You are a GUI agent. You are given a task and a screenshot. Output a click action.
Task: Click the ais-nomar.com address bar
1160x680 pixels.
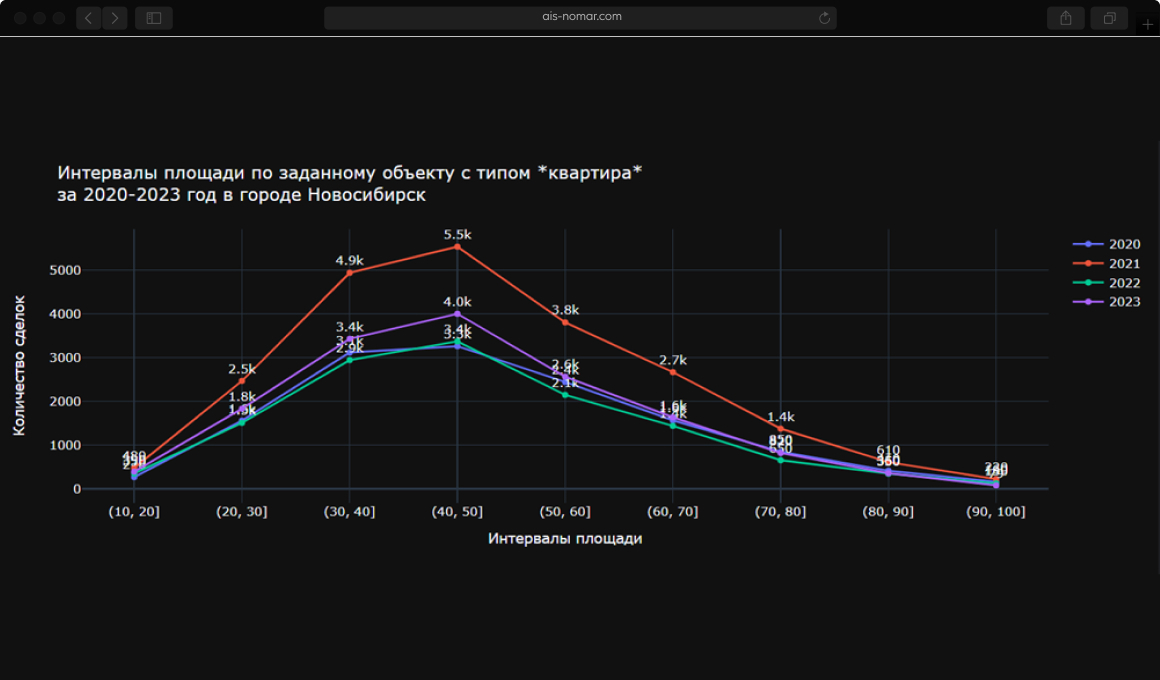point(580,18)
